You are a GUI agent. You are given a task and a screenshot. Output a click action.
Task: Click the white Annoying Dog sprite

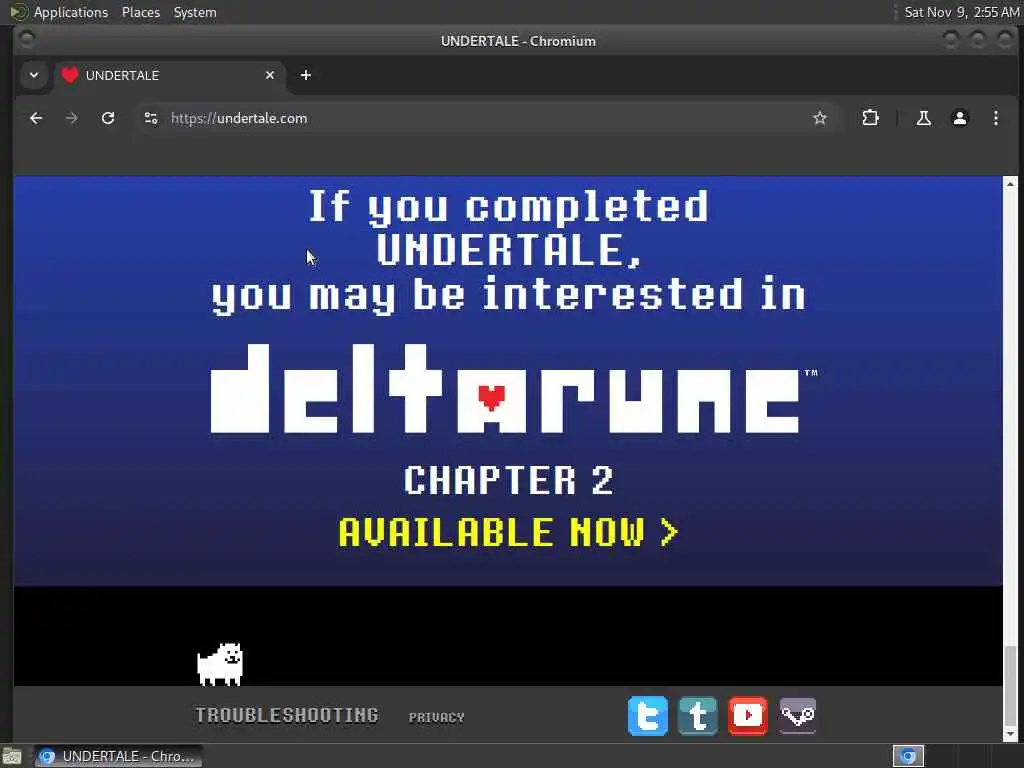click(220, 664)
